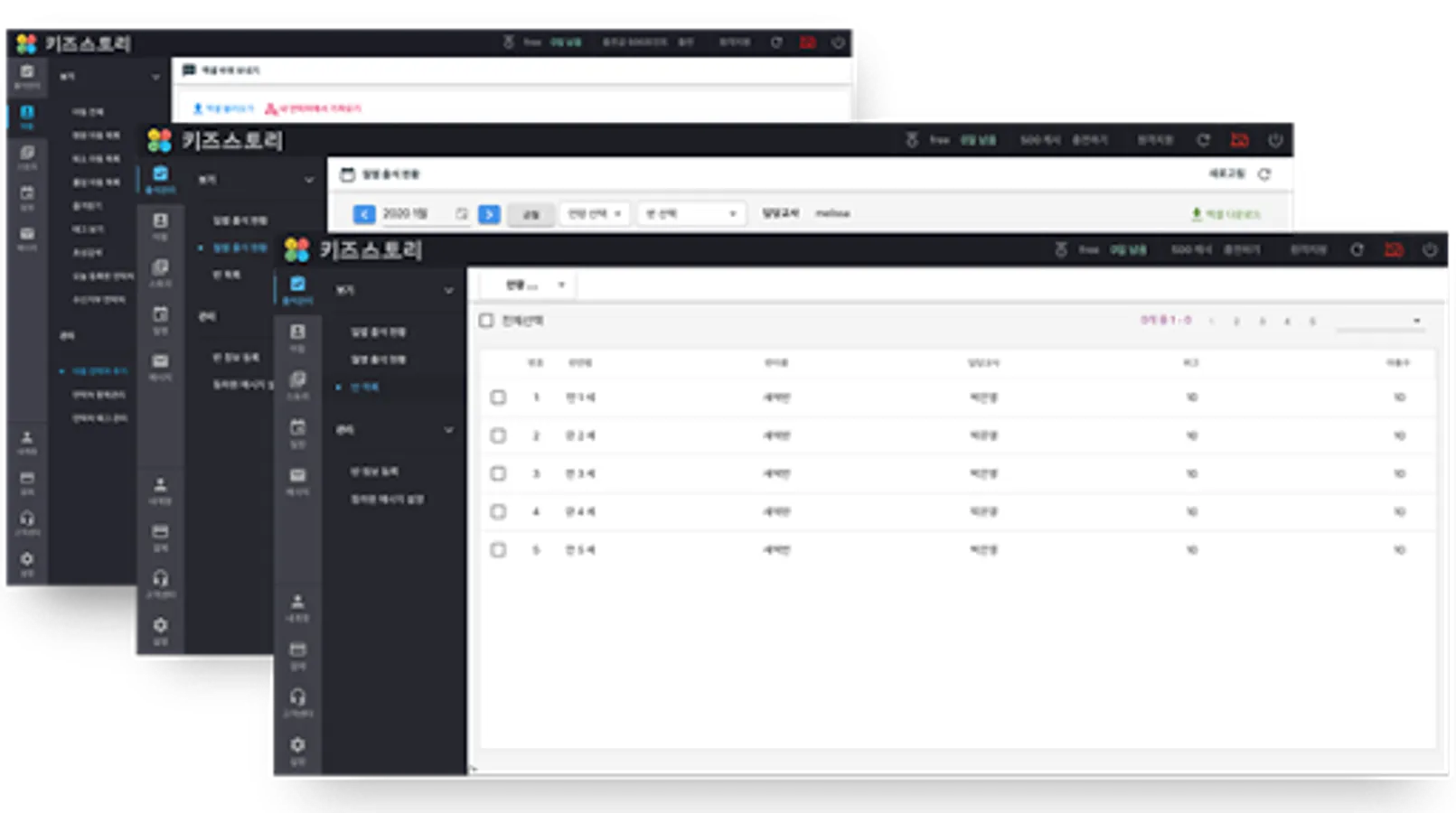Tick the checkbox for table row 5
The width and height of the screenshot is (1456, 813).
[x=498, y=549]
